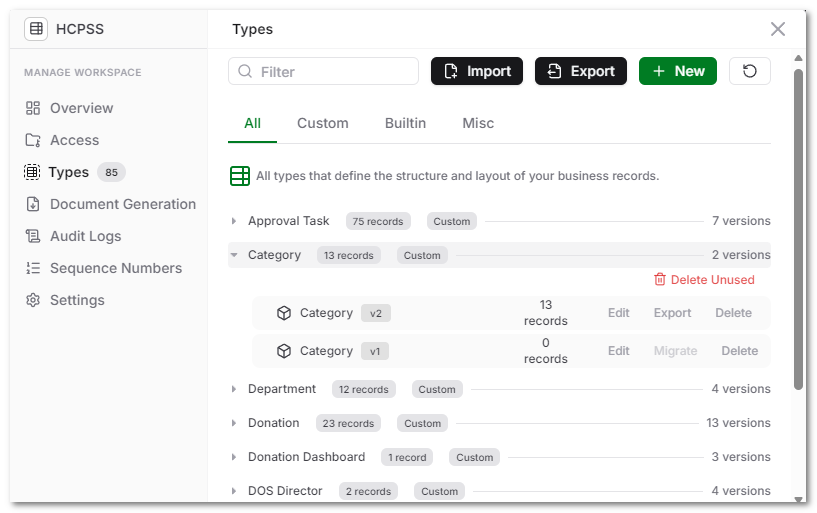Click Delete for Category v1

[739, 351]
